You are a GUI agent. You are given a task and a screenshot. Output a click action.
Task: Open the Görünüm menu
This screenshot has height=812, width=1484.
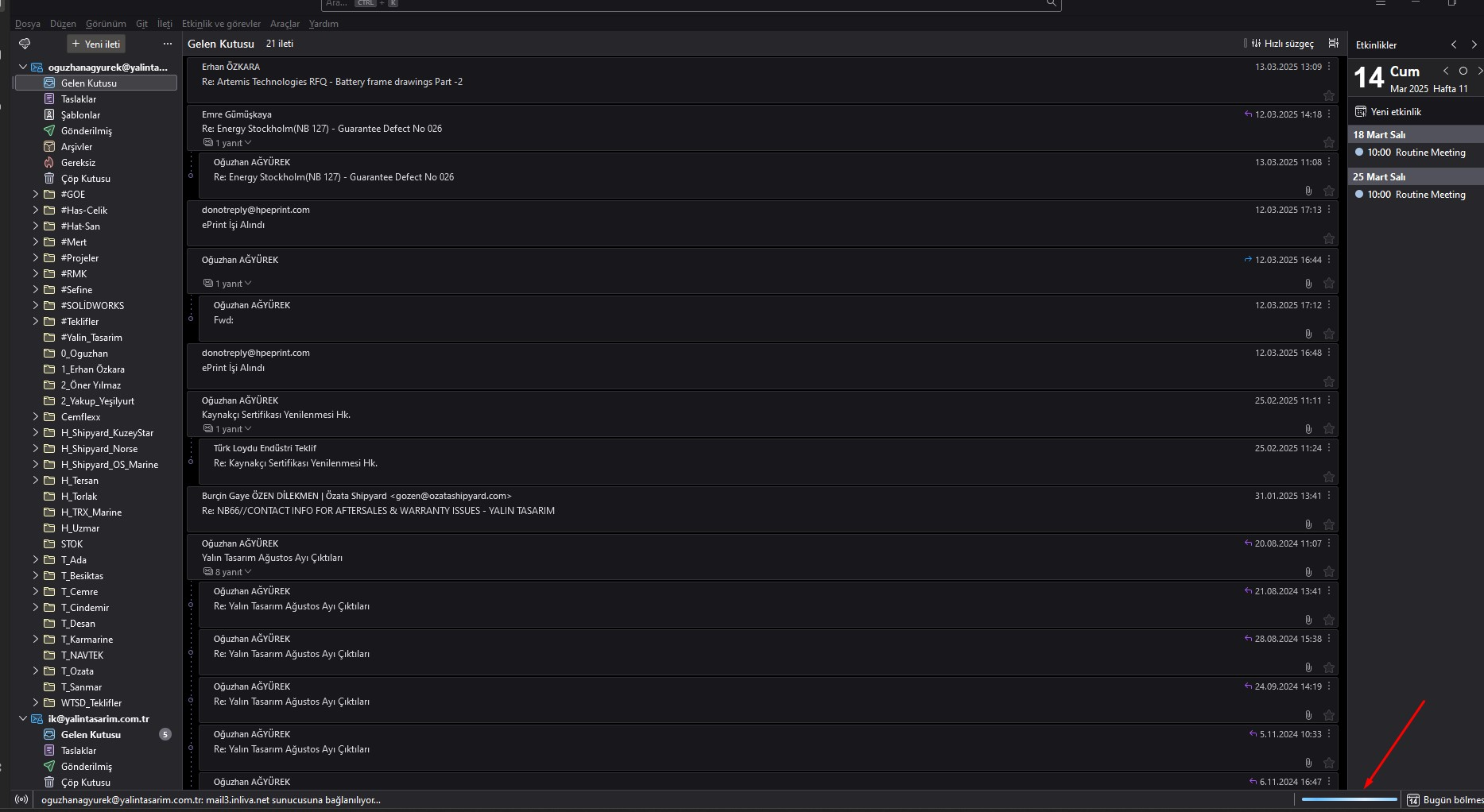106,24
